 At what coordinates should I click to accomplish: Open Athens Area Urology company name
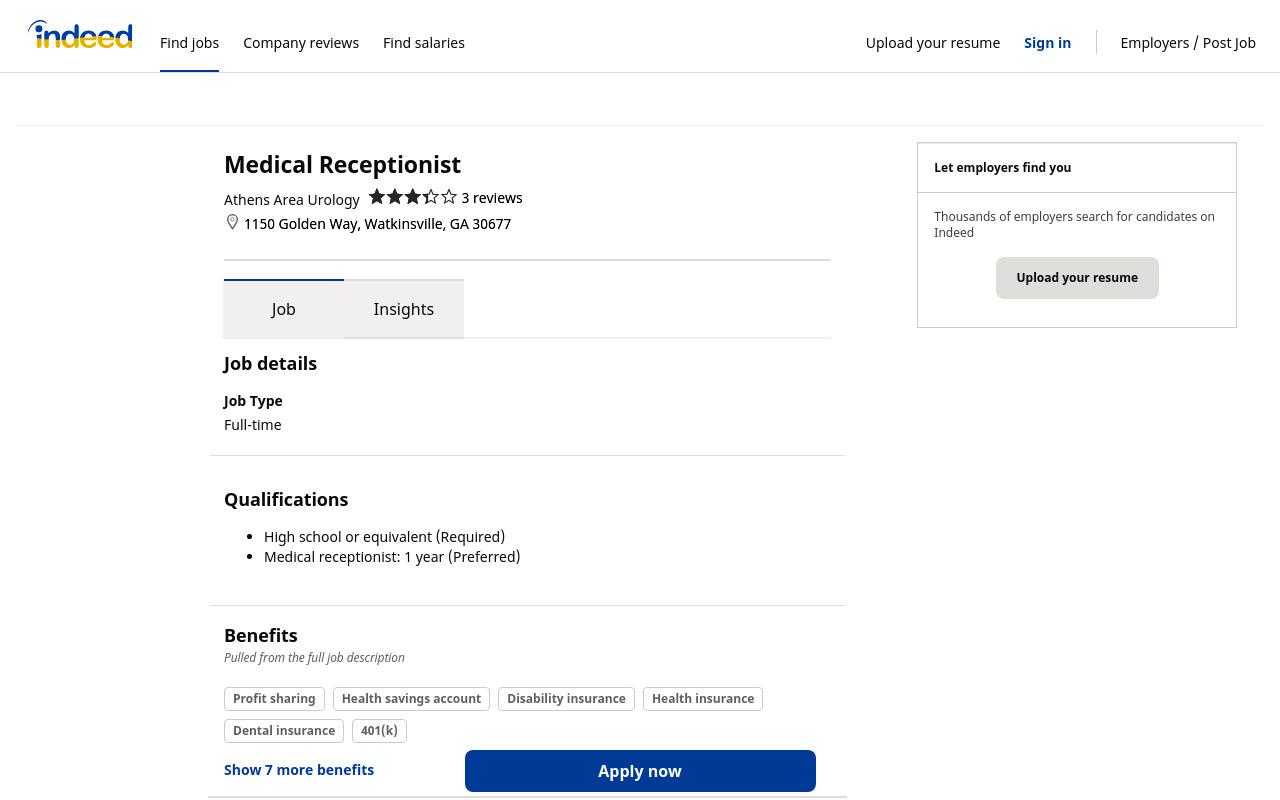click(x=291, y=200)
